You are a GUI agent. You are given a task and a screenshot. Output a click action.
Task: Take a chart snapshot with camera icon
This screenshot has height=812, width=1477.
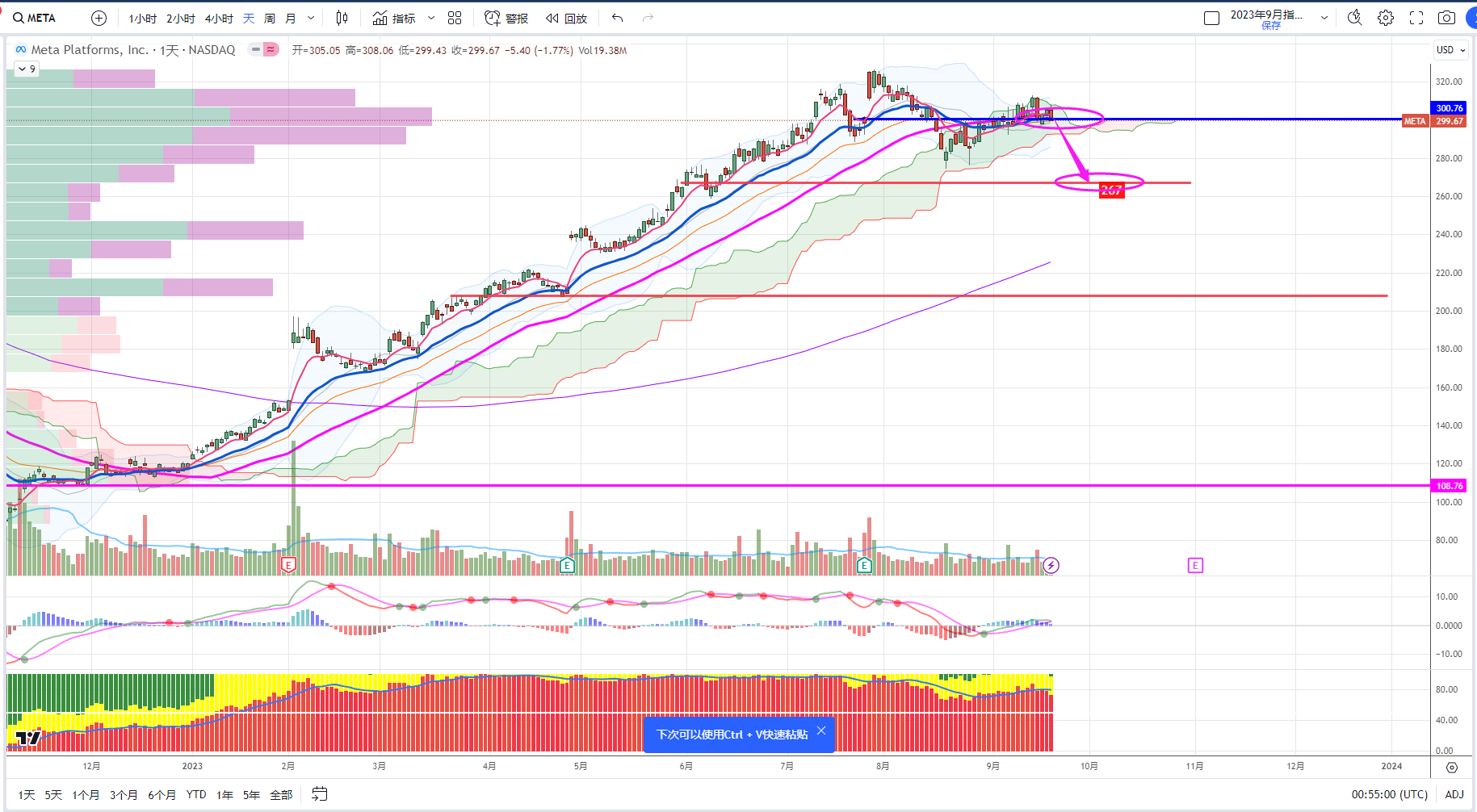pos(1447,18)
